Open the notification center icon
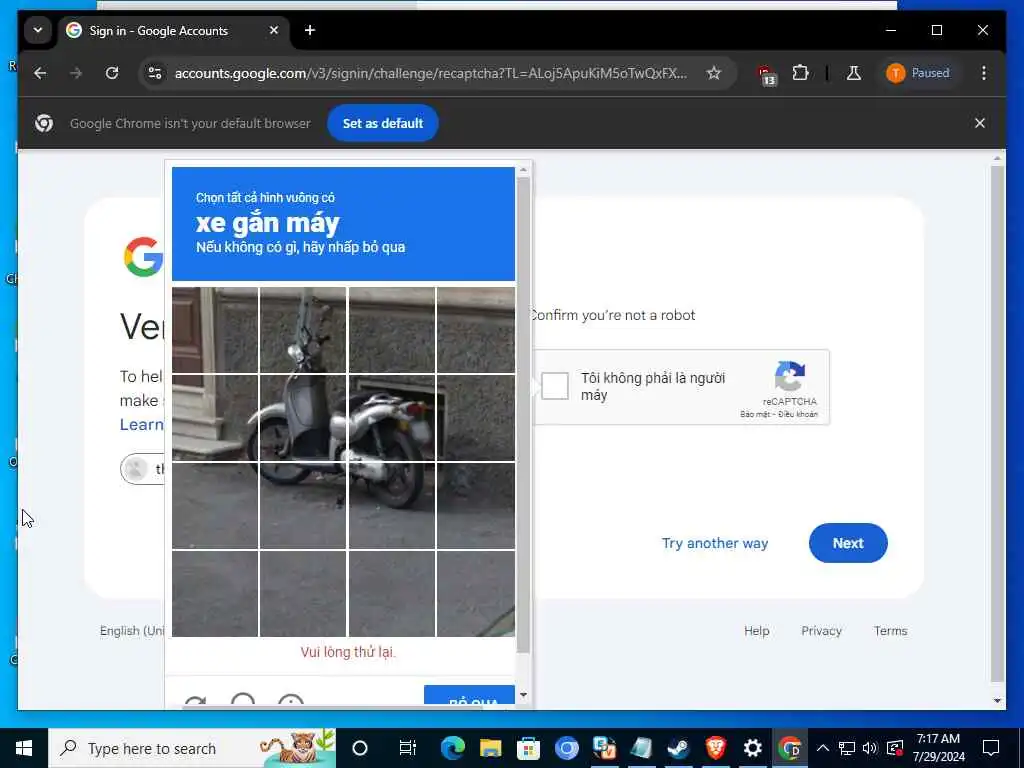Image resolution: width=1024 pixels, height=768 pixels. point(991,748)
